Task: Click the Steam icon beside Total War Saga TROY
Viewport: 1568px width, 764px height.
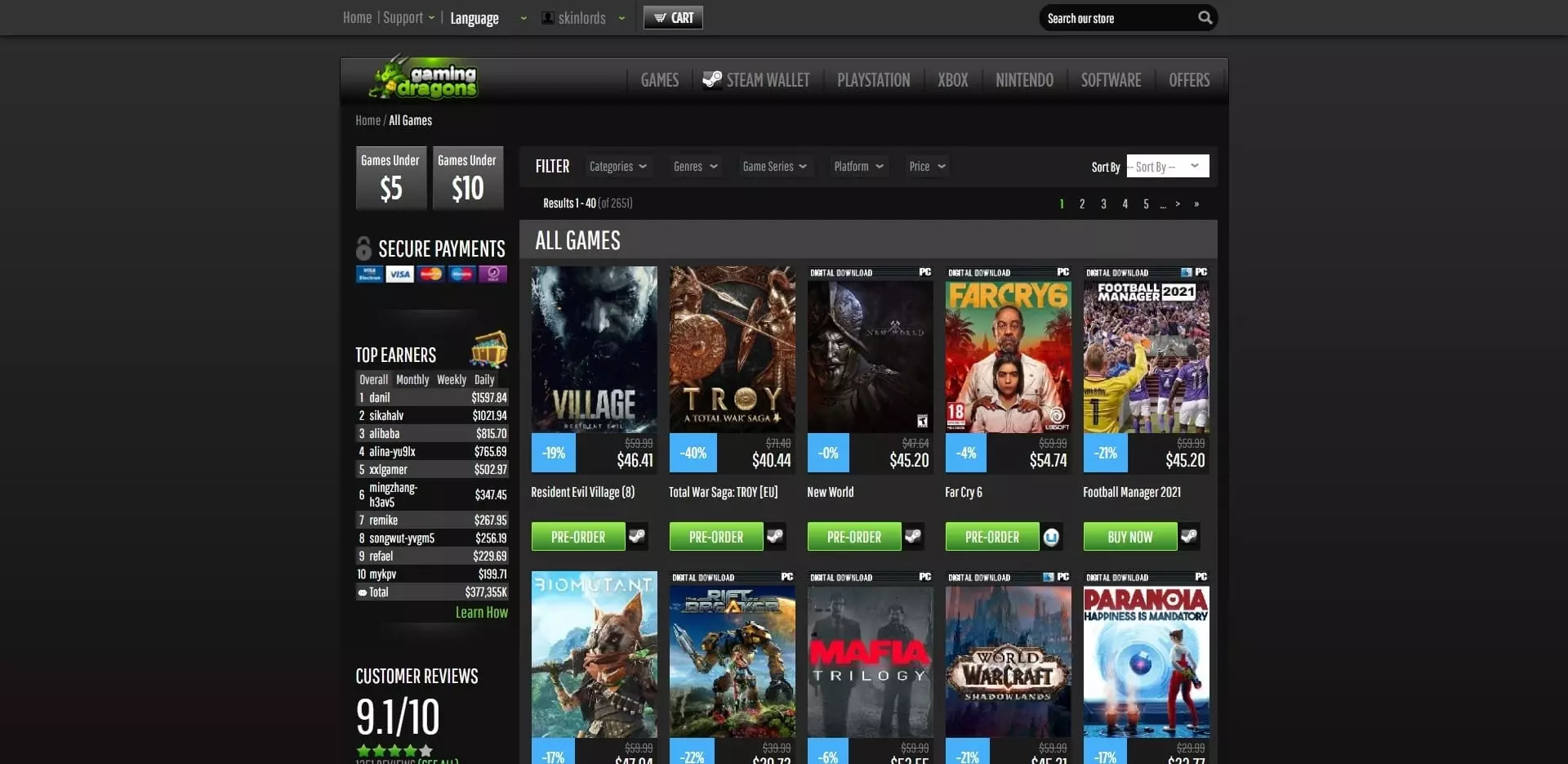Action: pos(775,536)
